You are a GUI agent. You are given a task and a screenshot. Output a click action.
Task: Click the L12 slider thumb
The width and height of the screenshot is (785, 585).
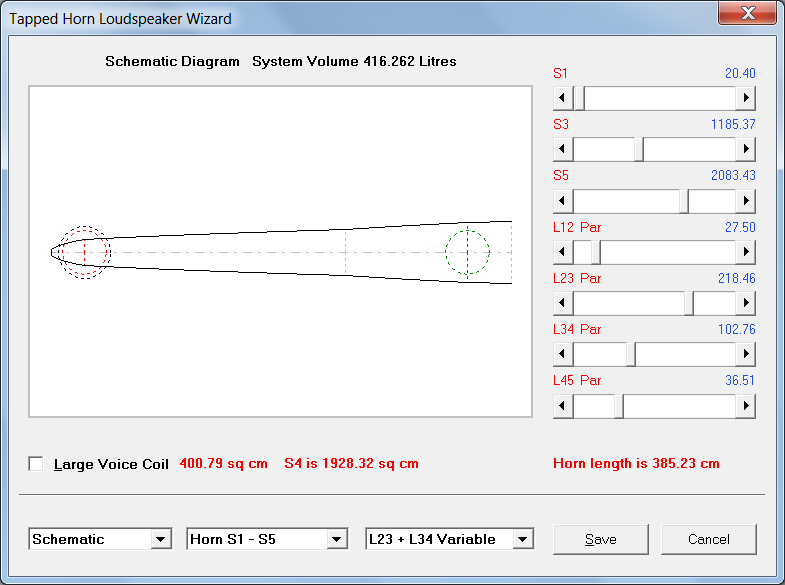point(596,252)
